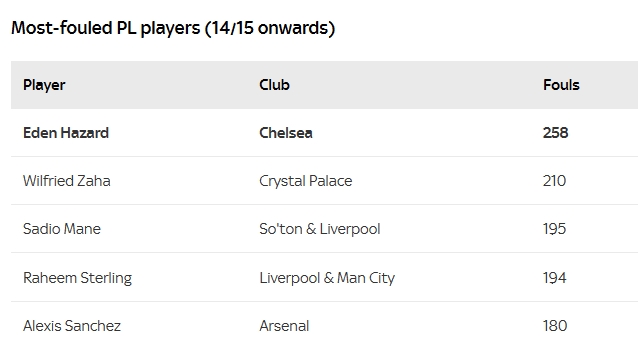
Task: Click the (14/15 onwards) text in title
Action: tap(269, 28)
